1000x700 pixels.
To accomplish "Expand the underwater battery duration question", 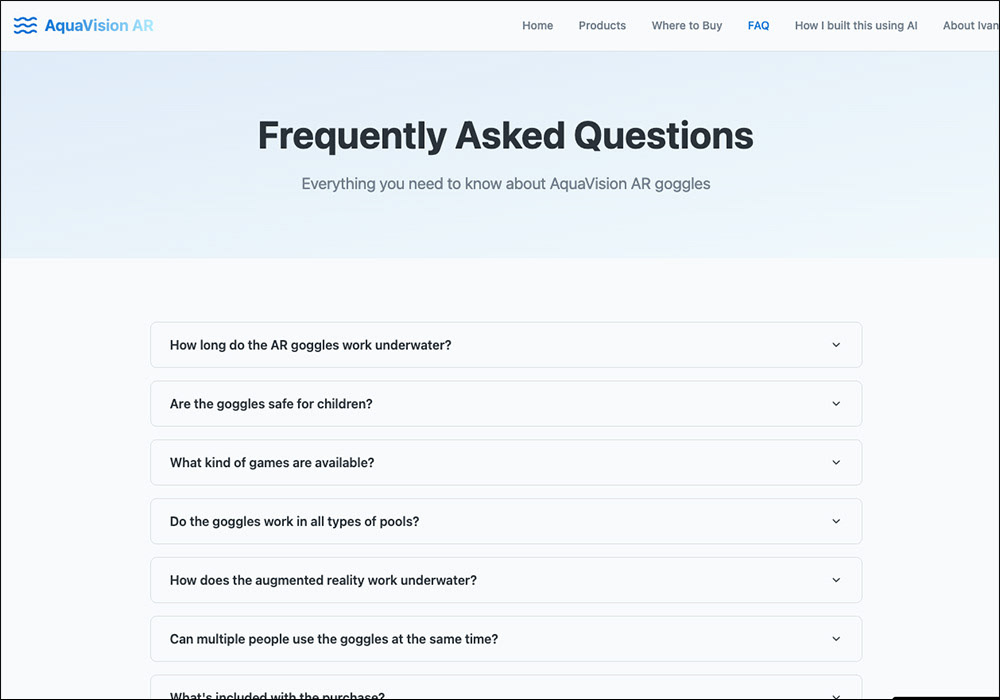I will (x=310, y=345).
